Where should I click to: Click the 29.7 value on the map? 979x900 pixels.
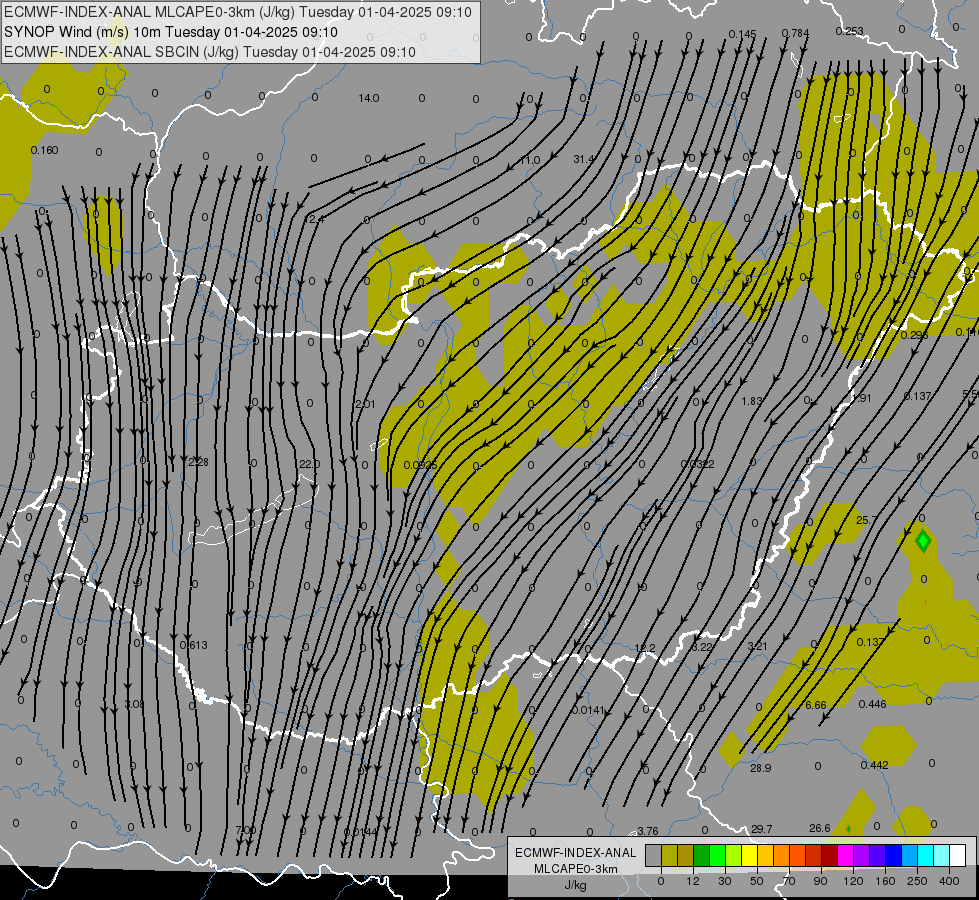pyautogui.click(x=761, y=829)
